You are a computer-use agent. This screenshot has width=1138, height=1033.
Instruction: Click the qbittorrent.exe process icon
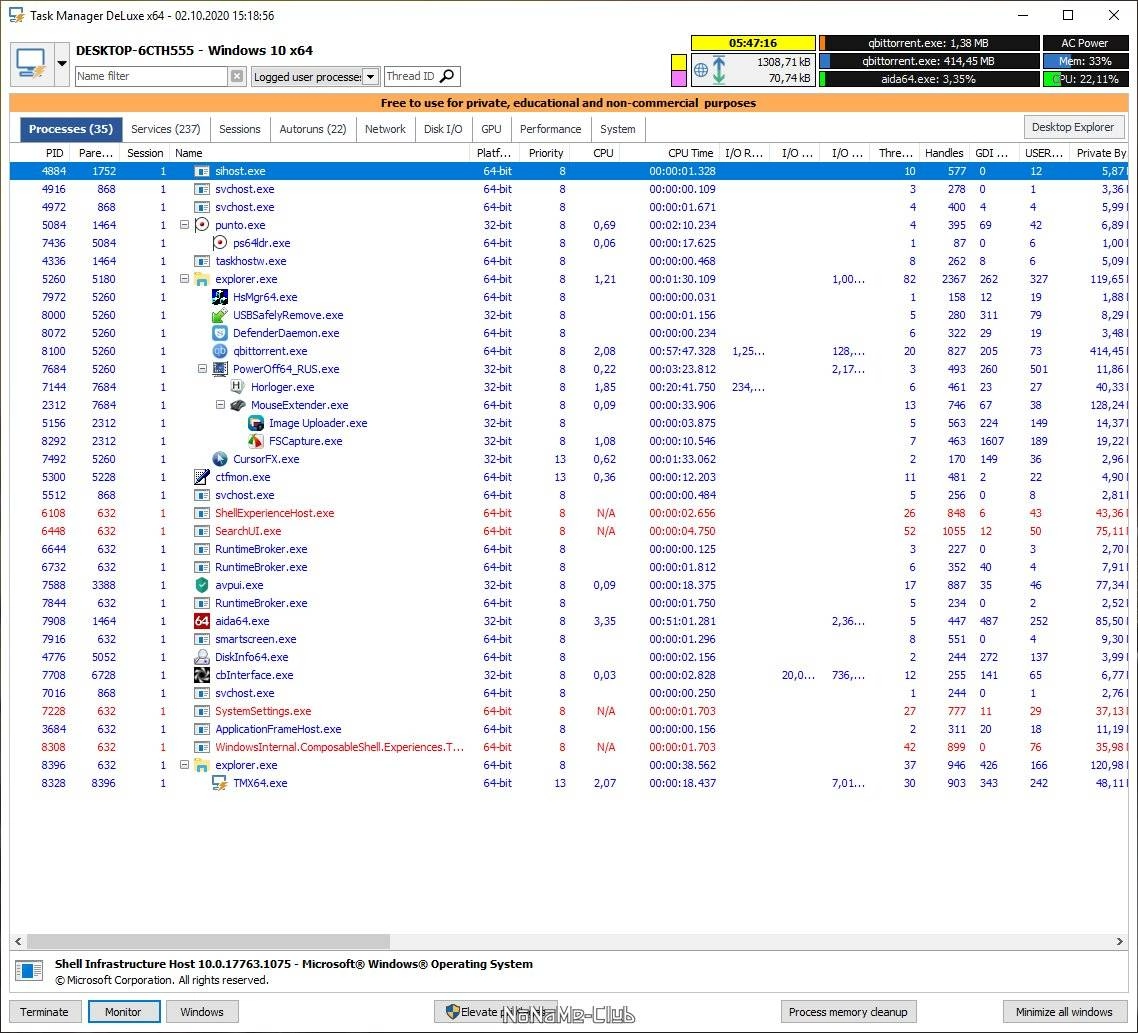pyautogui.click(x=220, y=351)
